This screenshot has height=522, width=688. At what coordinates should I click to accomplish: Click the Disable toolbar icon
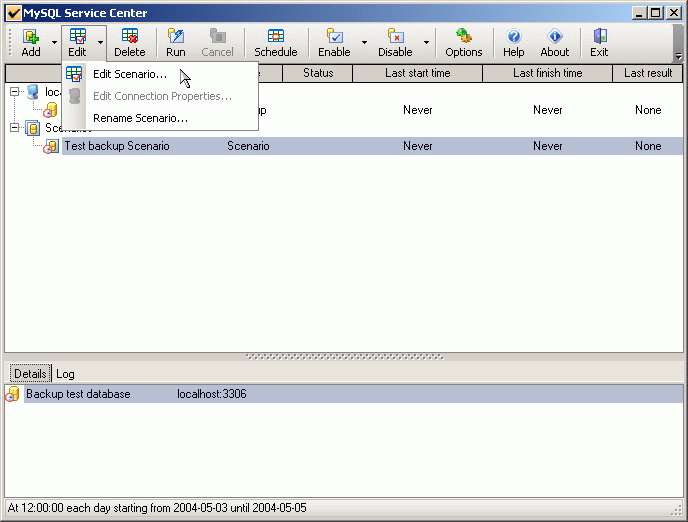pyautogui.click(x=395, y=43)
